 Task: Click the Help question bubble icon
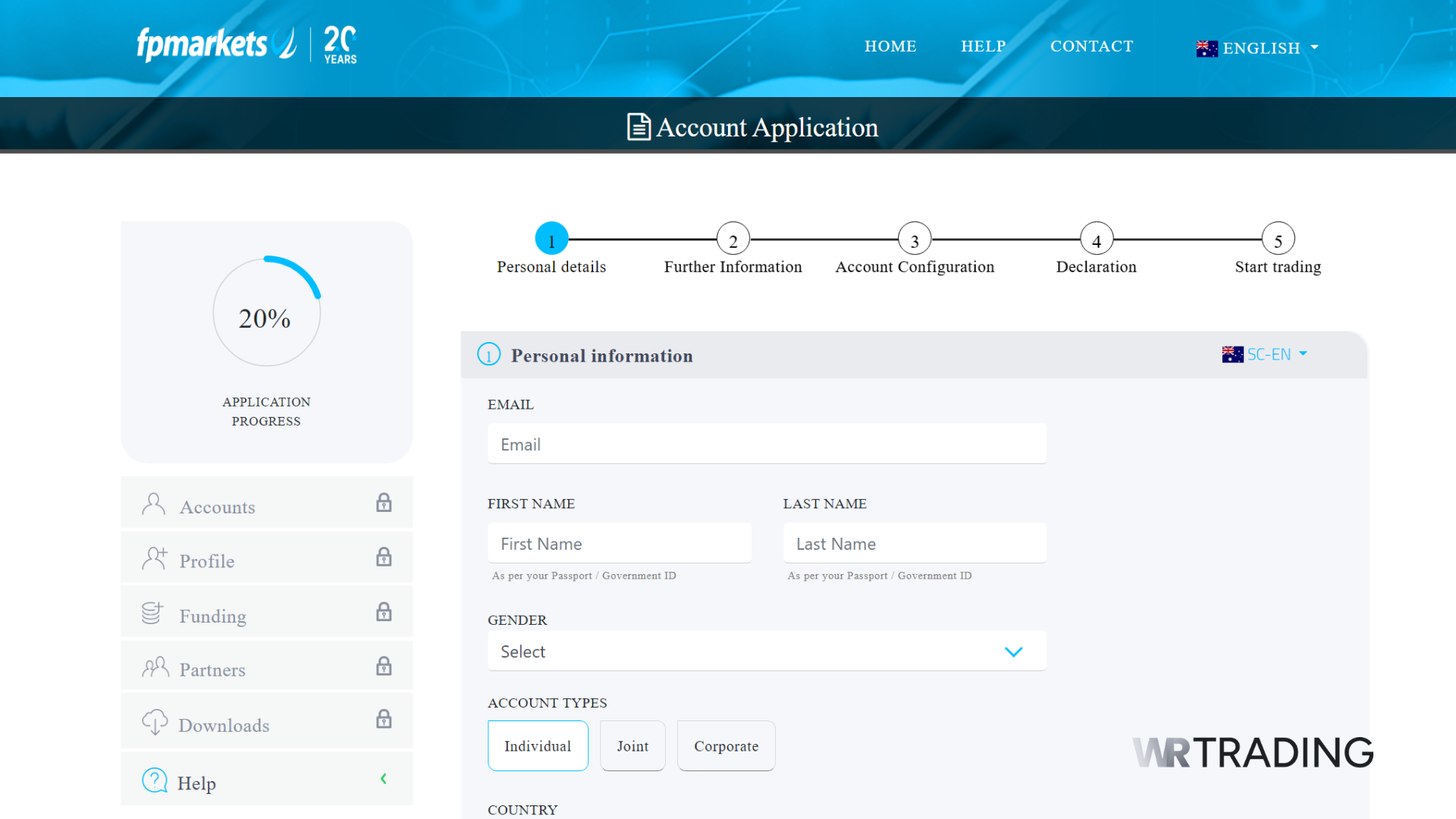point(155,780)
